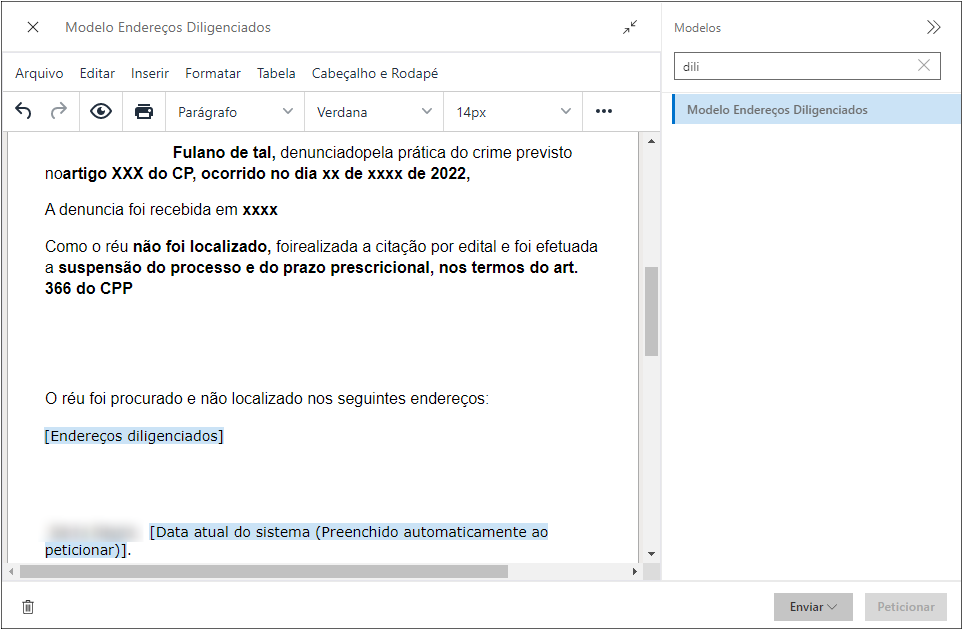Clear the 'dili' search with the X icon
This screenshot has width=963, height=630.
pyautogui.click(x=923, y=65)
